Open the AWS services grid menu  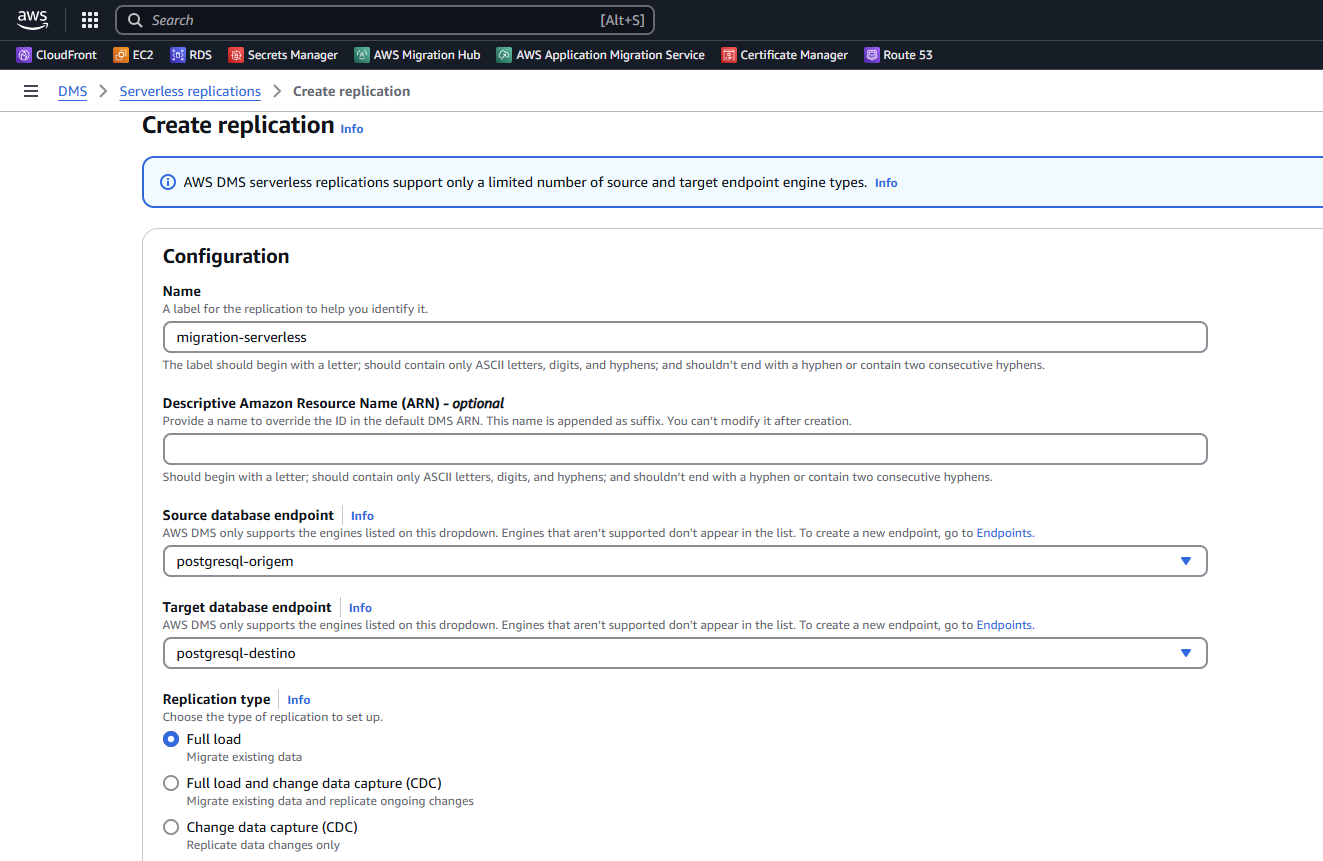90,20
